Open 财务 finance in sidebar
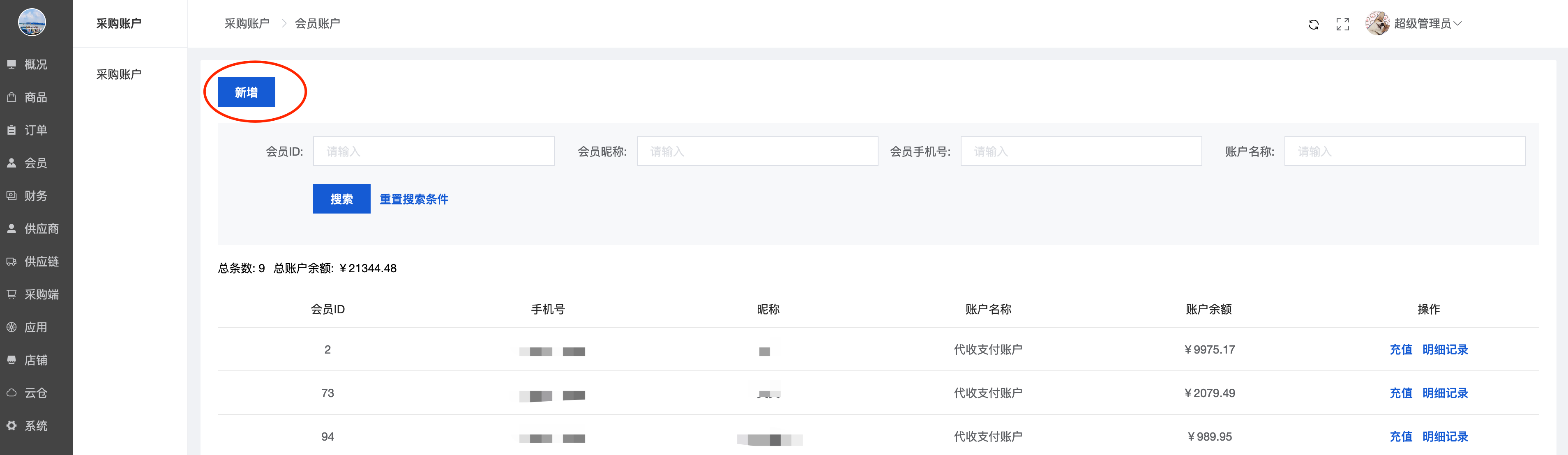This screenshot has width=1568, height=455. tap(35, 196)
